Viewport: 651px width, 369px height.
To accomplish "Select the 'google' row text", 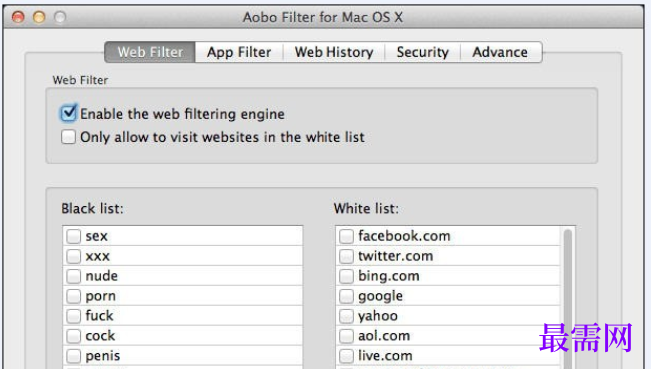I will pos(380,296).
